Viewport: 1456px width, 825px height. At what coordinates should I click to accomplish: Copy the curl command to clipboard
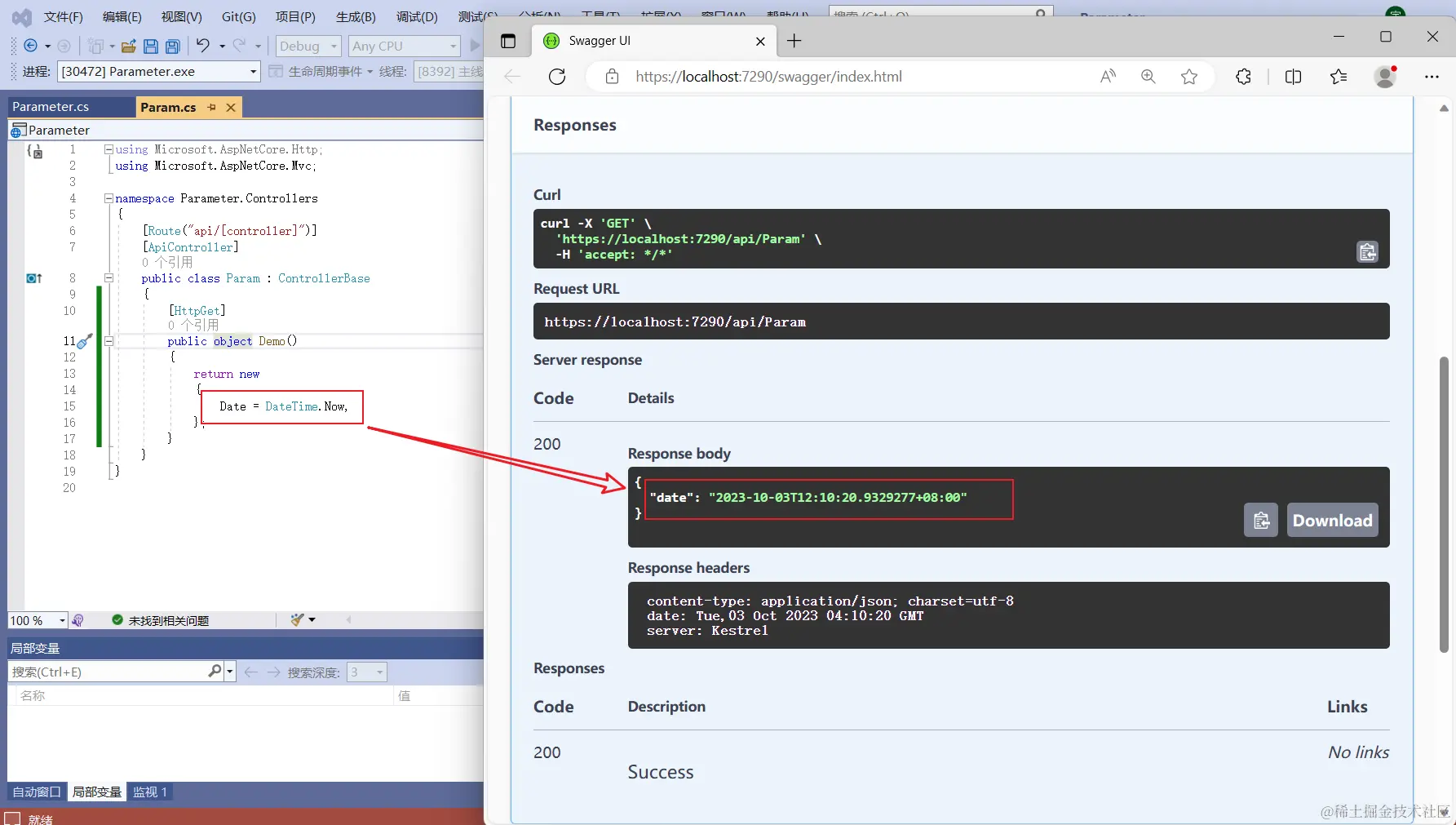1368,252
